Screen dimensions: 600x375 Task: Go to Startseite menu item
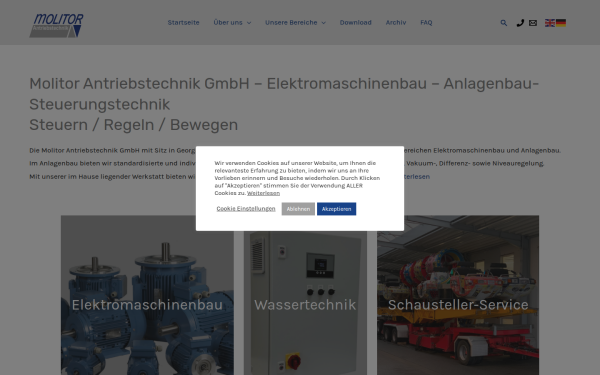pyautogui.click(x=183, y=23)
